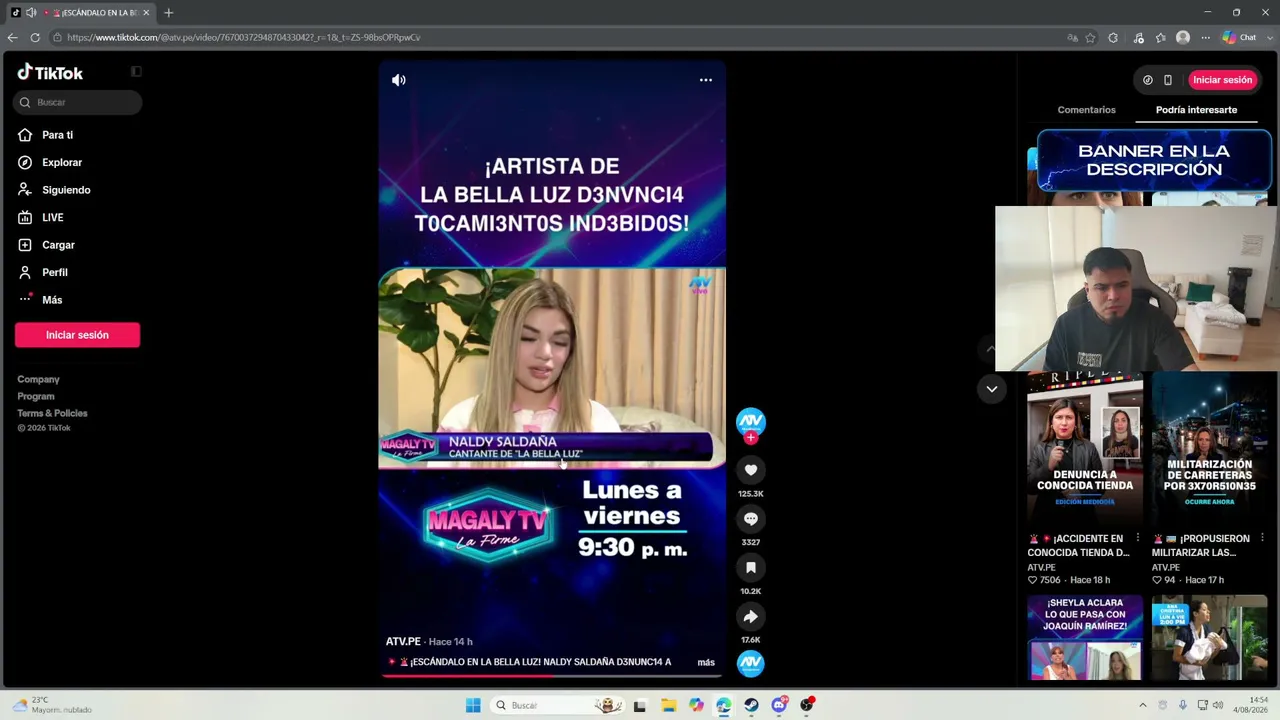The width and height of the screenshot is (1280, 720).
Task: Open the Company footer link
Action: pos(38,379)
